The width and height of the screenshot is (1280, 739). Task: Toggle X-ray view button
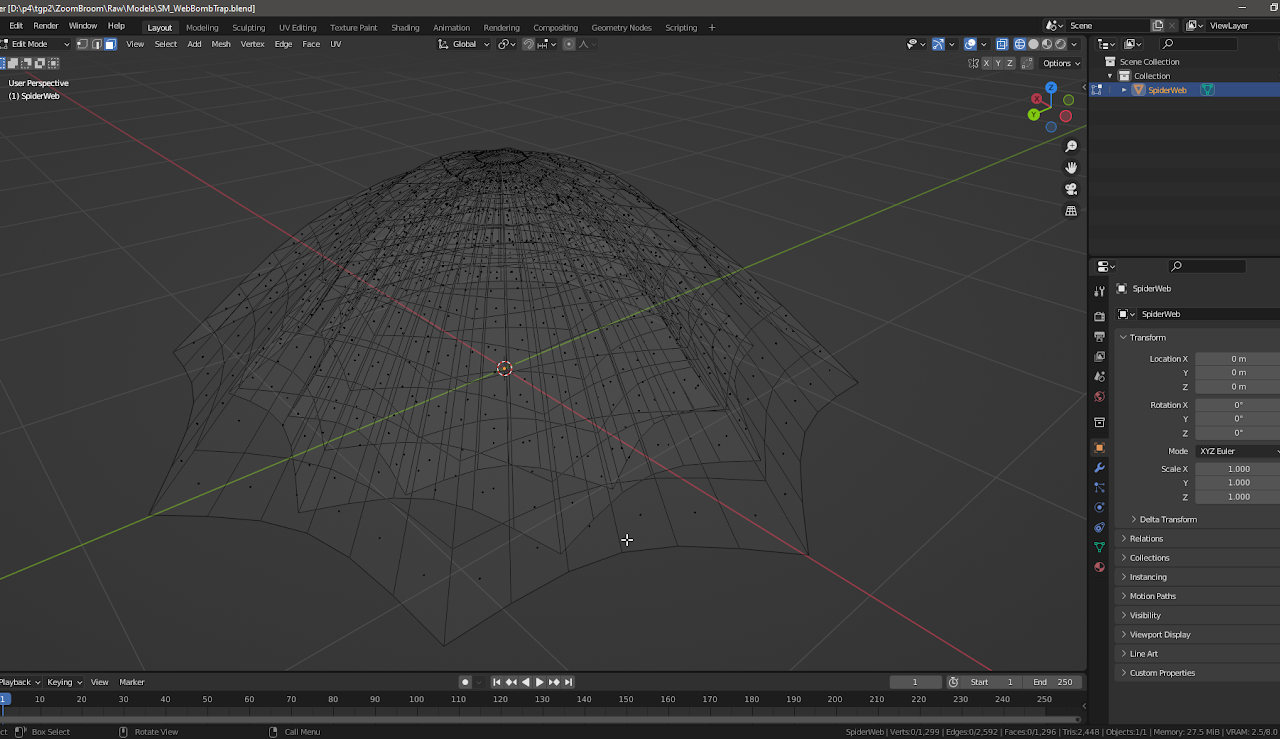1001,44
